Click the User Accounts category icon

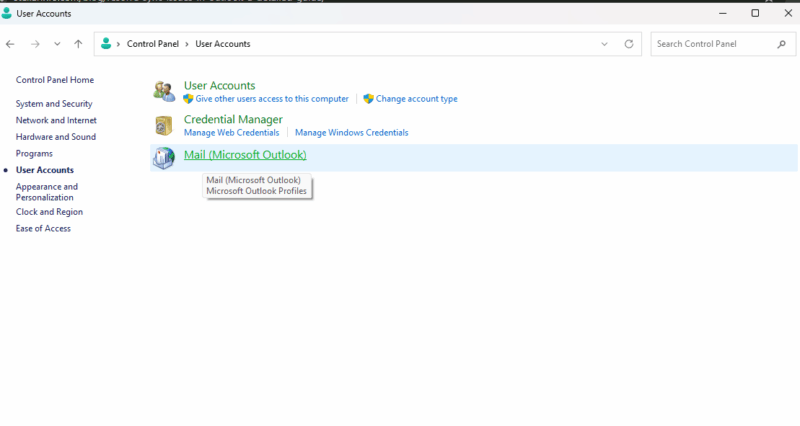coord(164,92)
